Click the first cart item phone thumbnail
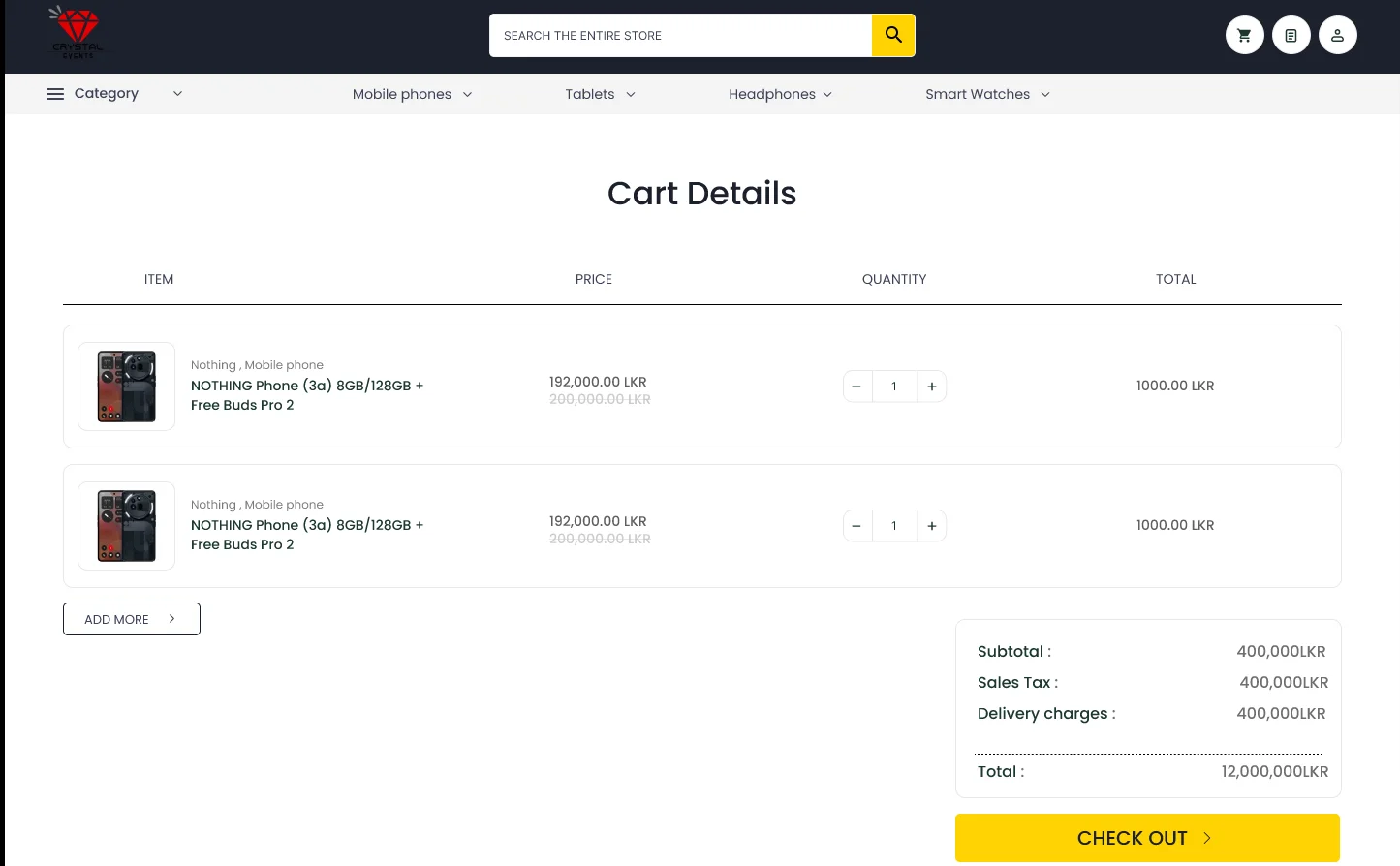Viewport: 1400px width, 866px height. click(127, 387)
